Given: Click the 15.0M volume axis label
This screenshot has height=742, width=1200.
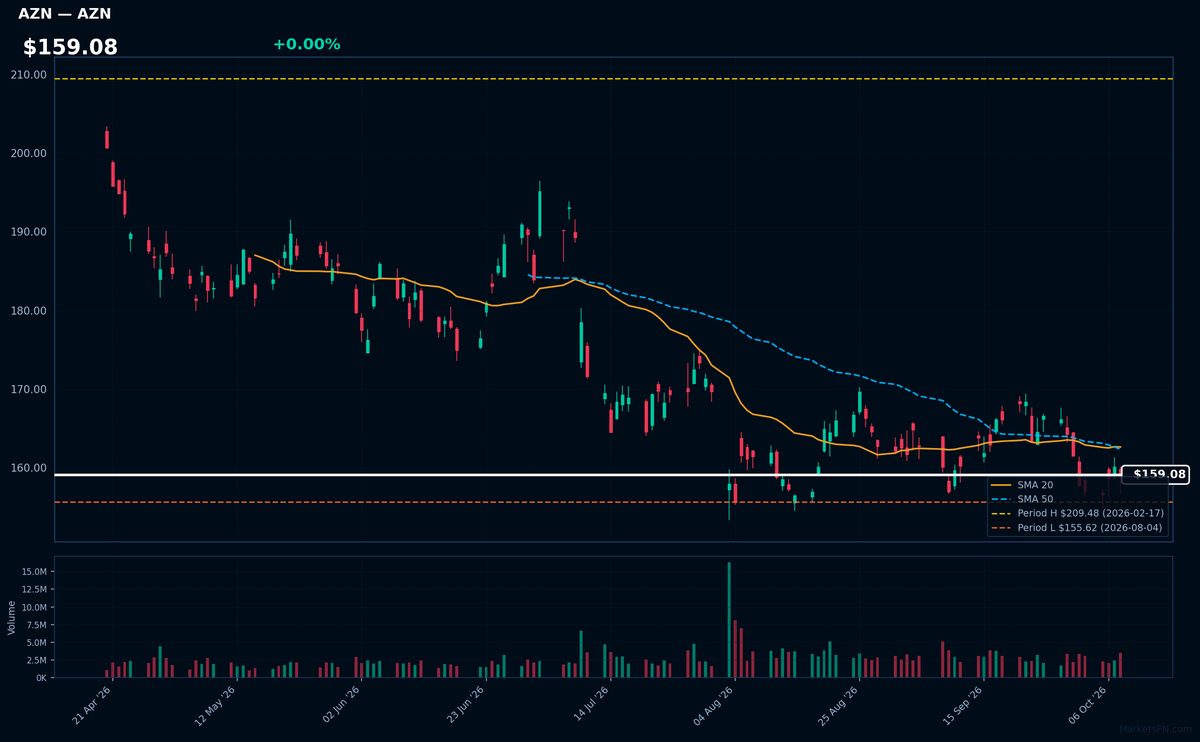Looking at the screenshot, I should point(34,571).
